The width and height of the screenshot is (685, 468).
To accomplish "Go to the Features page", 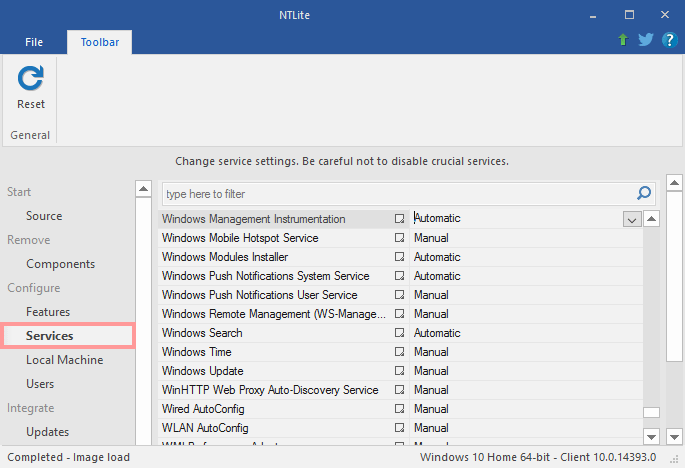I will coord(48,312).
